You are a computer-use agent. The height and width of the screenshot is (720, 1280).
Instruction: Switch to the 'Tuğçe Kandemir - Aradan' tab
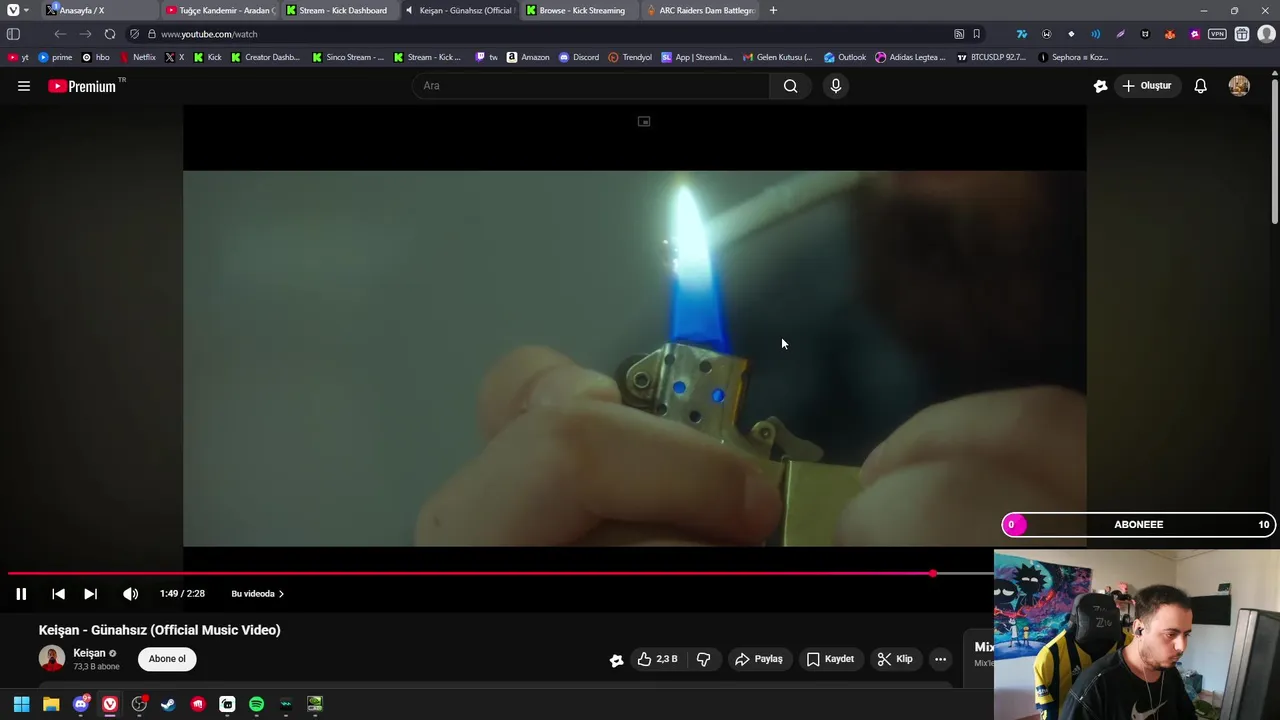220,10
